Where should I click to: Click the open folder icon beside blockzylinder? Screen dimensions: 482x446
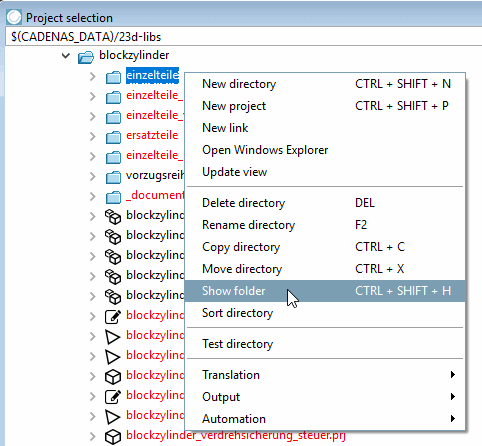[86, 57]
